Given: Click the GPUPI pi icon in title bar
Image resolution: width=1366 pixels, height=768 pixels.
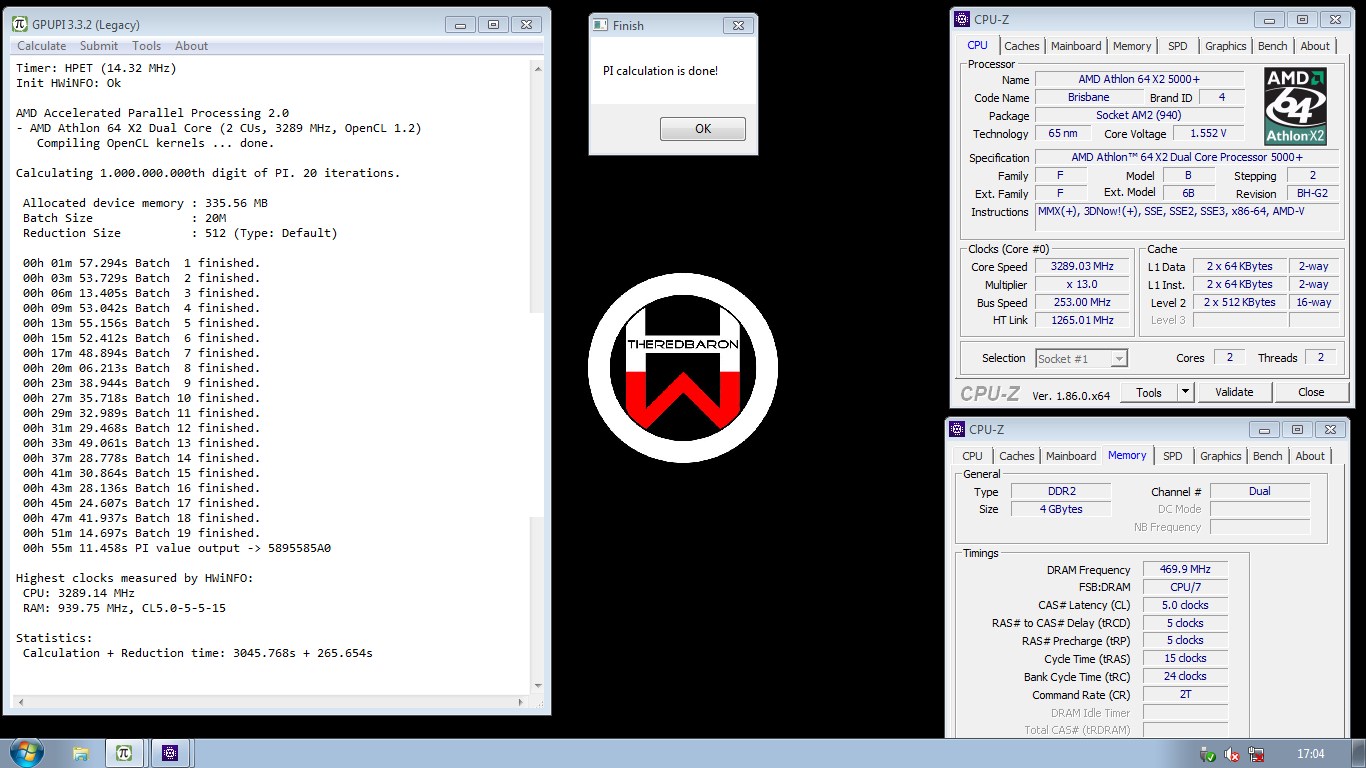Looking at the screenshot, I should tap(20, 24).
